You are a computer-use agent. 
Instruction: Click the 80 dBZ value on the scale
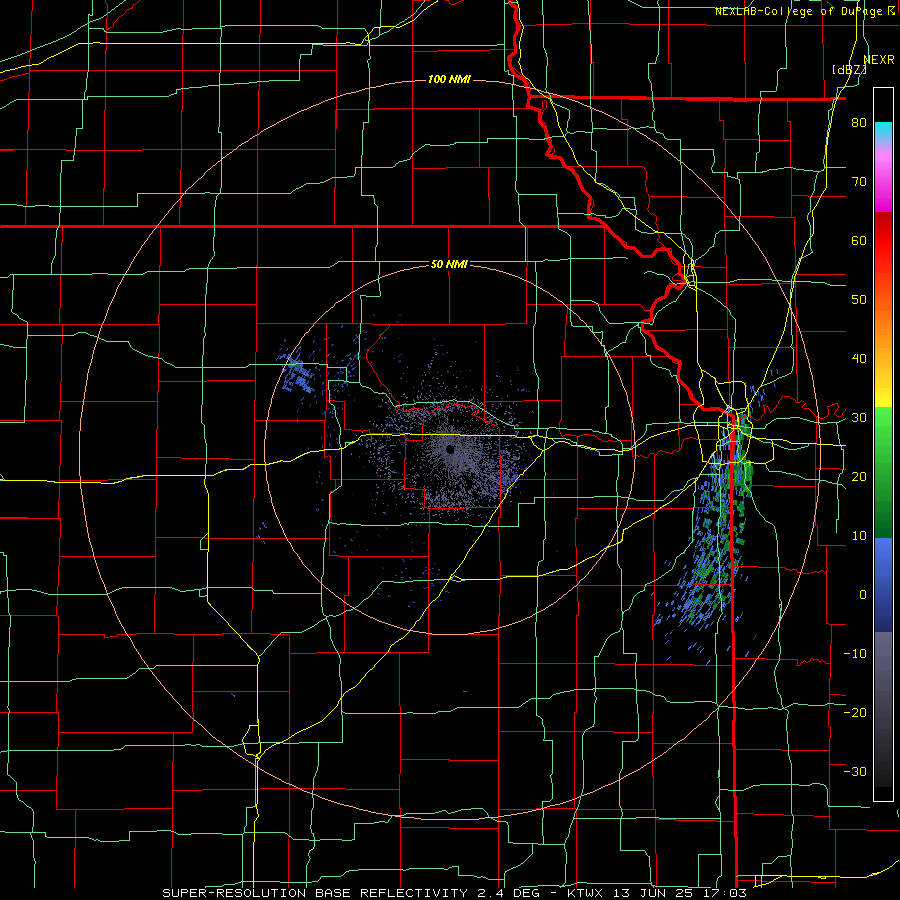coord(859,122)
